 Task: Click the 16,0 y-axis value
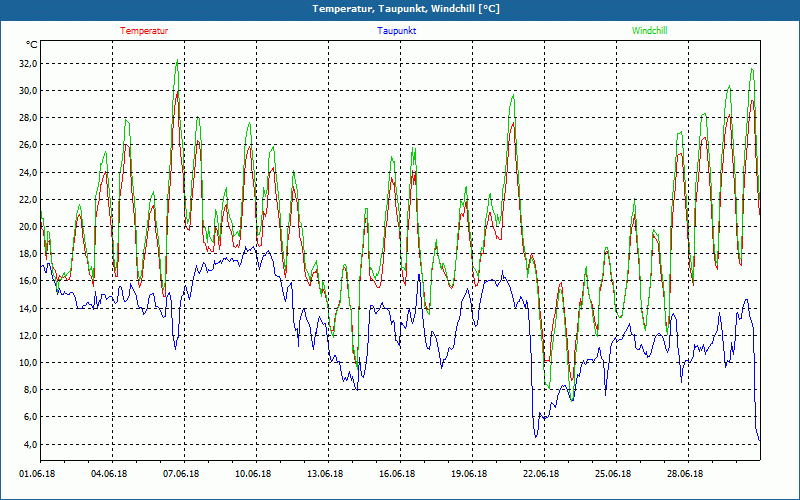(29, 281)
